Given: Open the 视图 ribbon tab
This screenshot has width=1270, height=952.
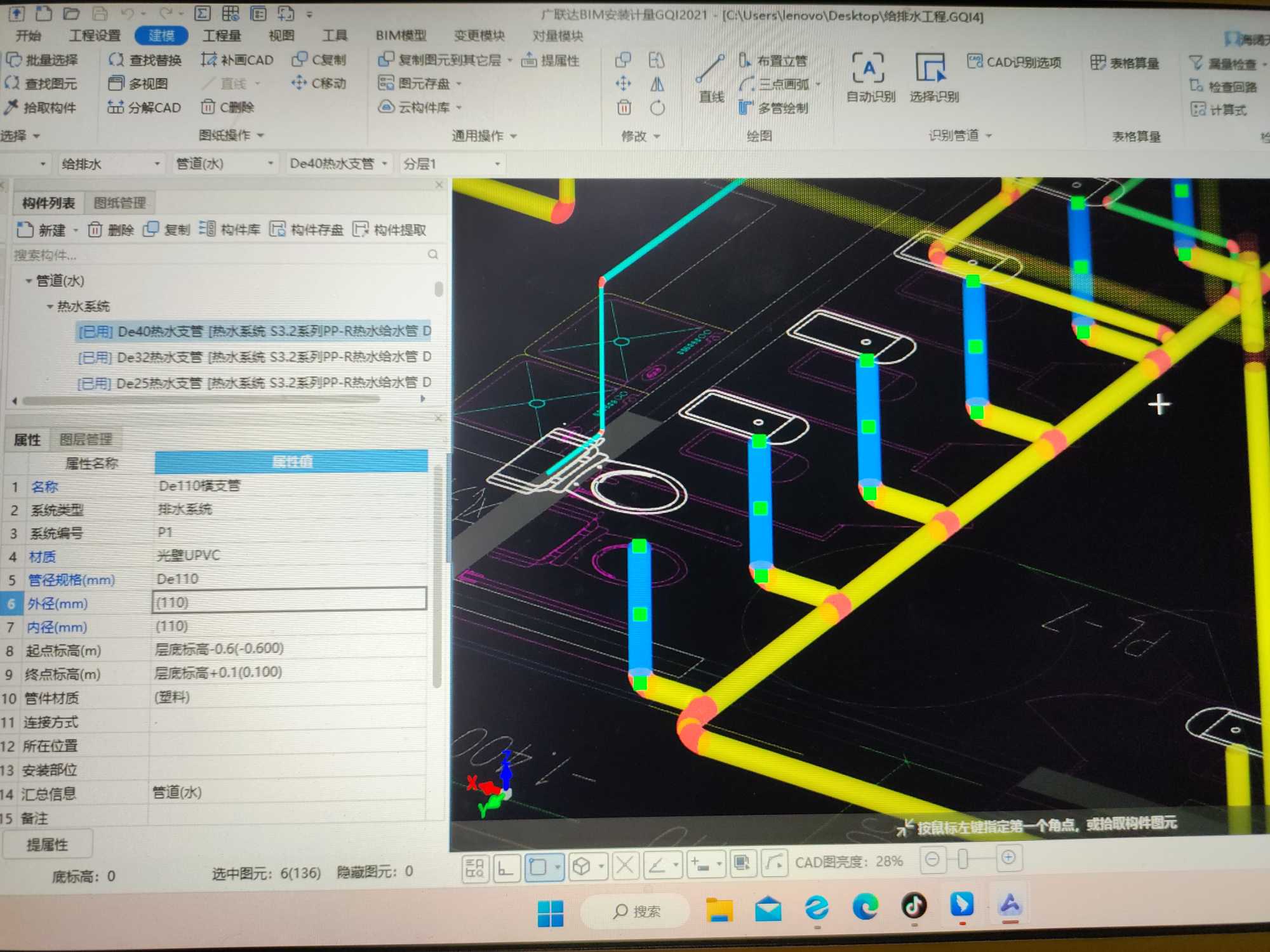Looking at the screenshot, I should pos(281,36).
